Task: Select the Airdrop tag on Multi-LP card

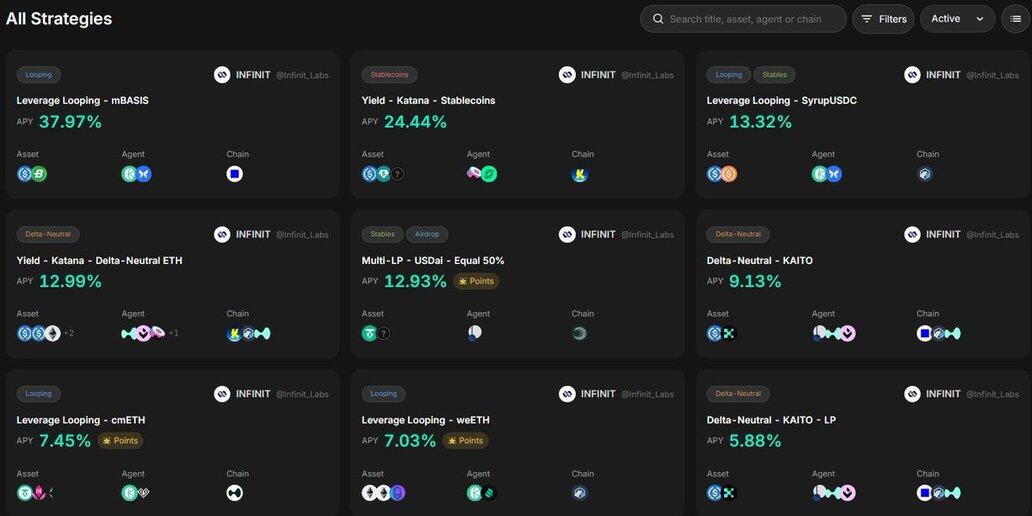Action: 427,234
